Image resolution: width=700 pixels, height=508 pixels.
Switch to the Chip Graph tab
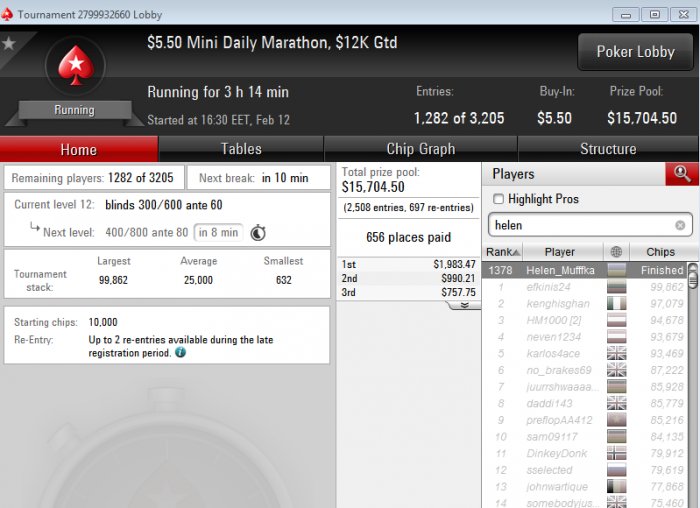[x=421, y=149]
